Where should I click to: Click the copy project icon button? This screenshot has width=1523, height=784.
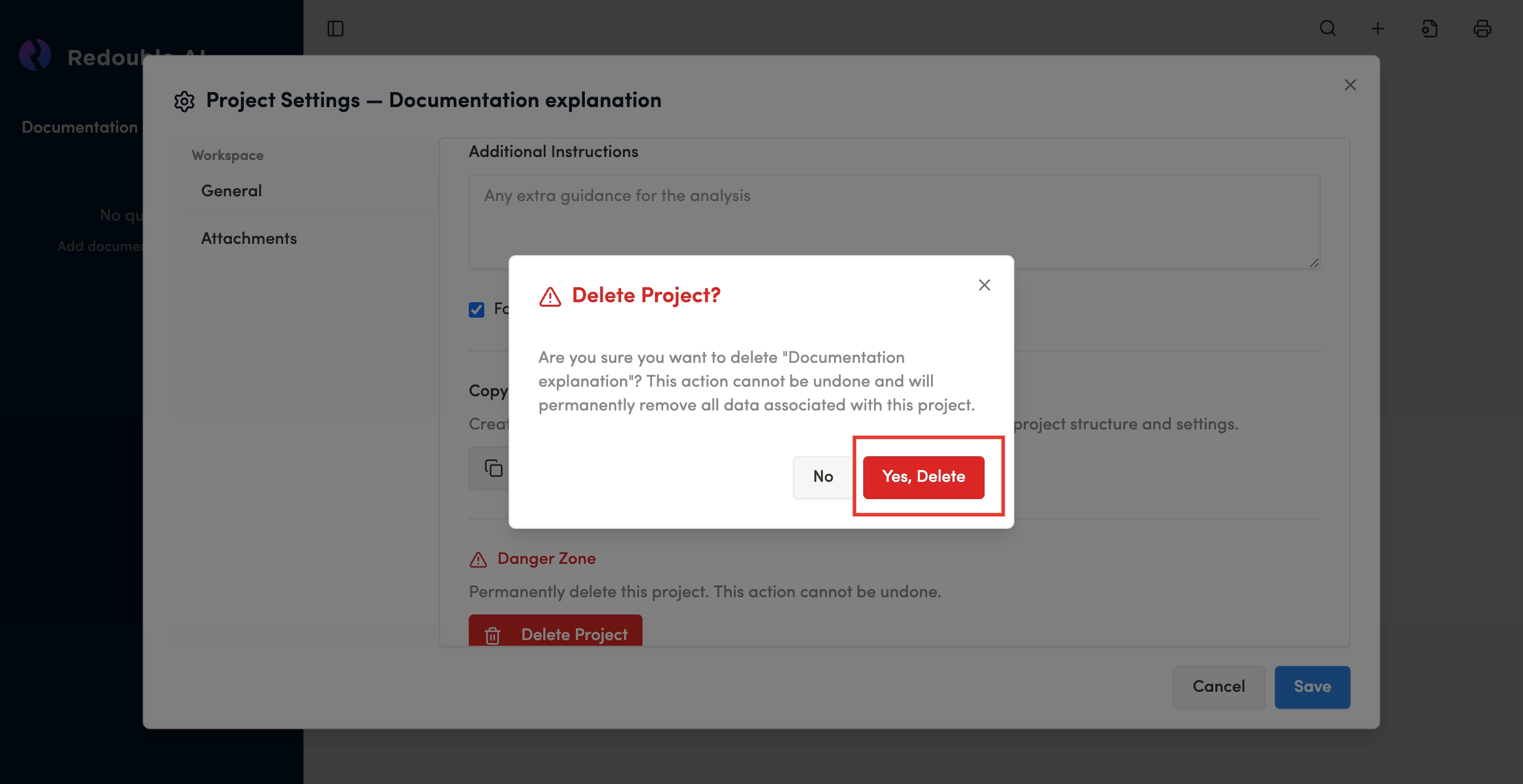pos(493,468)
